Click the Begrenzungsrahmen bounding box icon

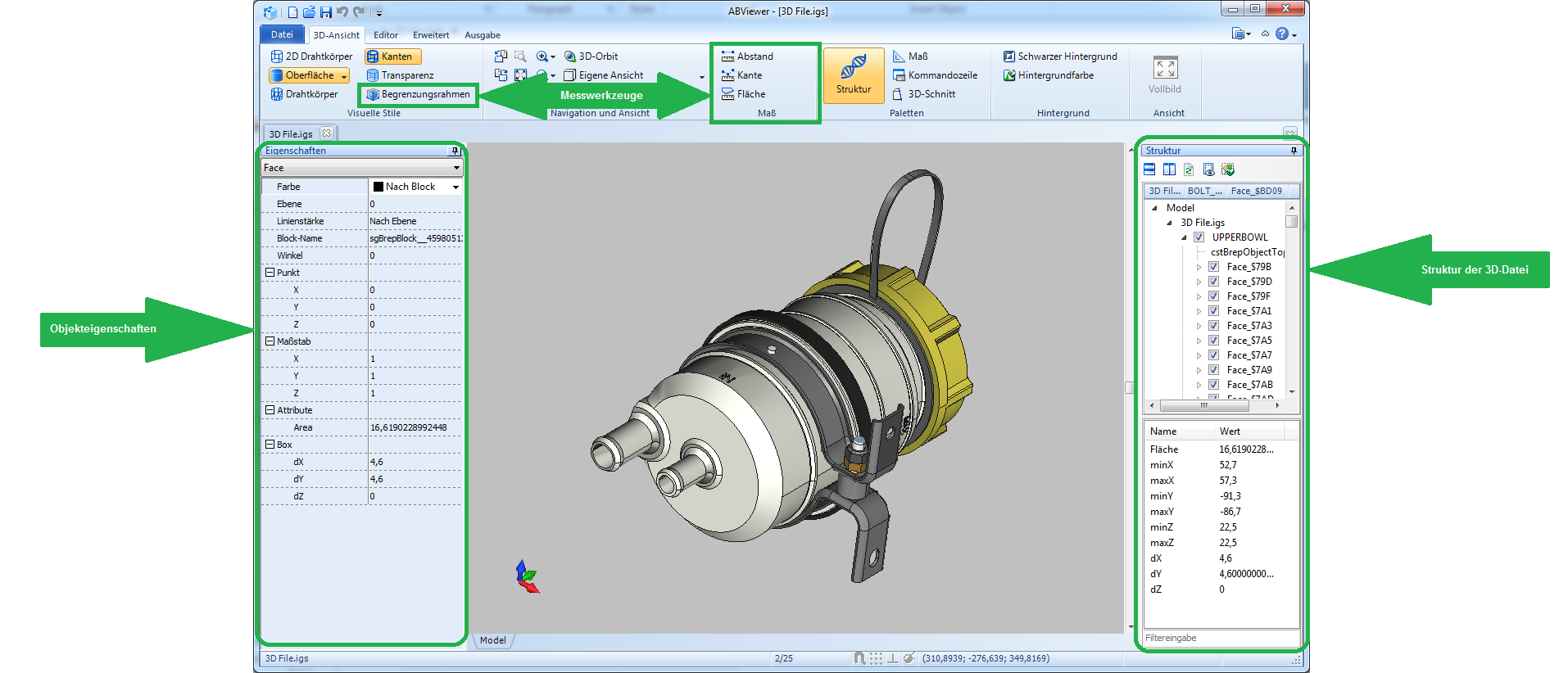pyautogui.click(x=373, y=94)
